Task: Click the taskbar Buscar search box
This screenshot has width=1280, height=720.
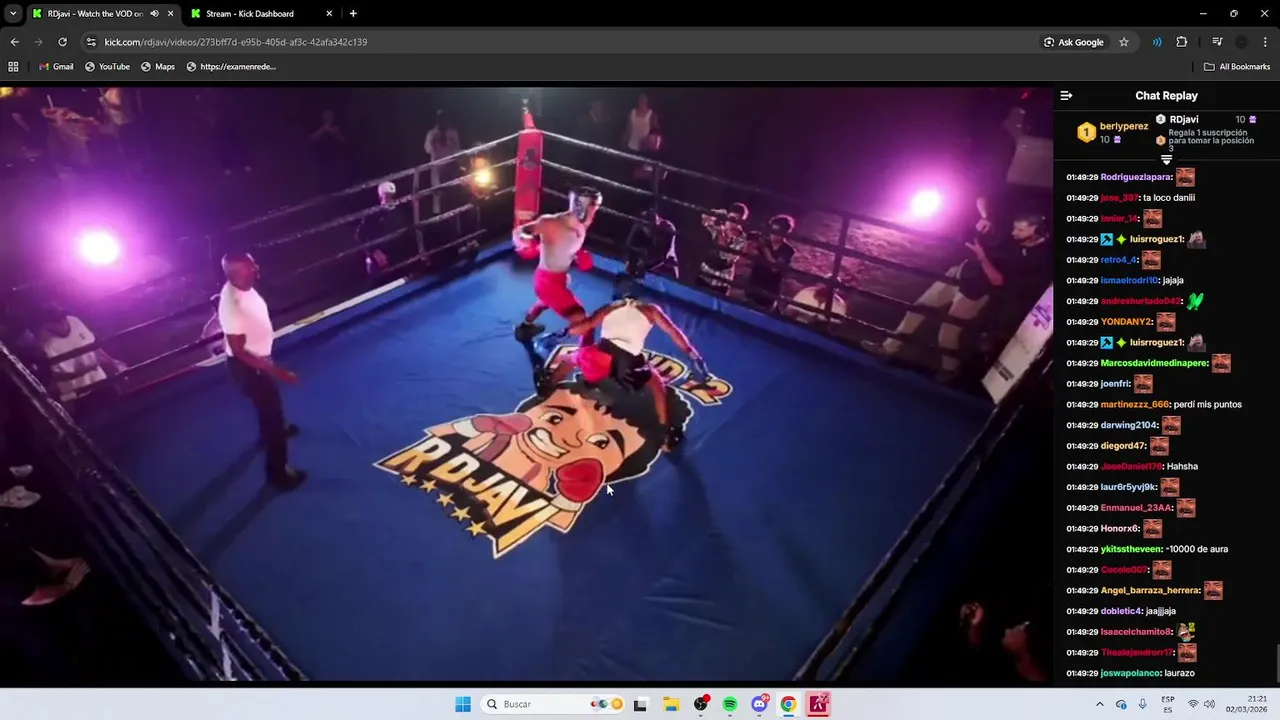Action: [x=553, y=704]
